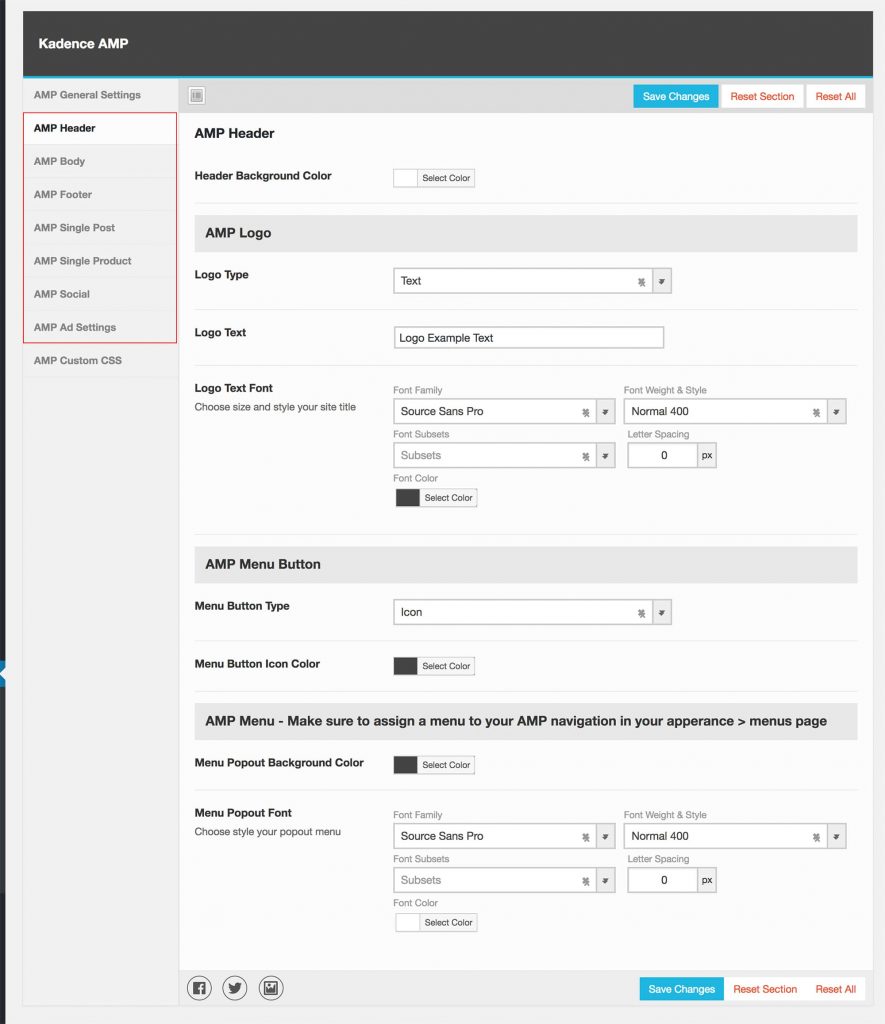Pick the Menu Popout Font Color
Image resolution: width=885 pixels, height=1024 pixels.
436,923
